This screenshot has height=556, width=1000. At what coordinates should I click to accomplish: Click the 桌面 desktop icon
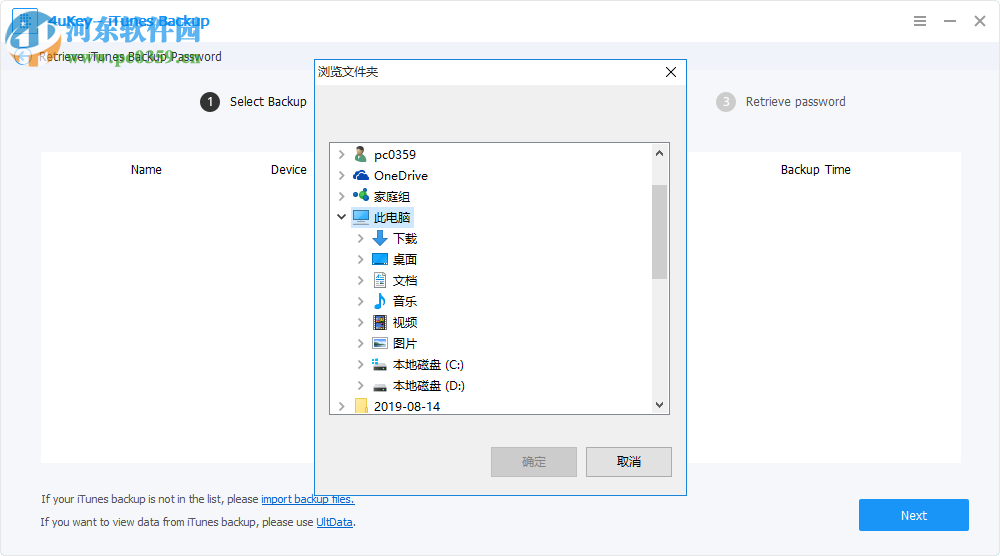[380, 260]
